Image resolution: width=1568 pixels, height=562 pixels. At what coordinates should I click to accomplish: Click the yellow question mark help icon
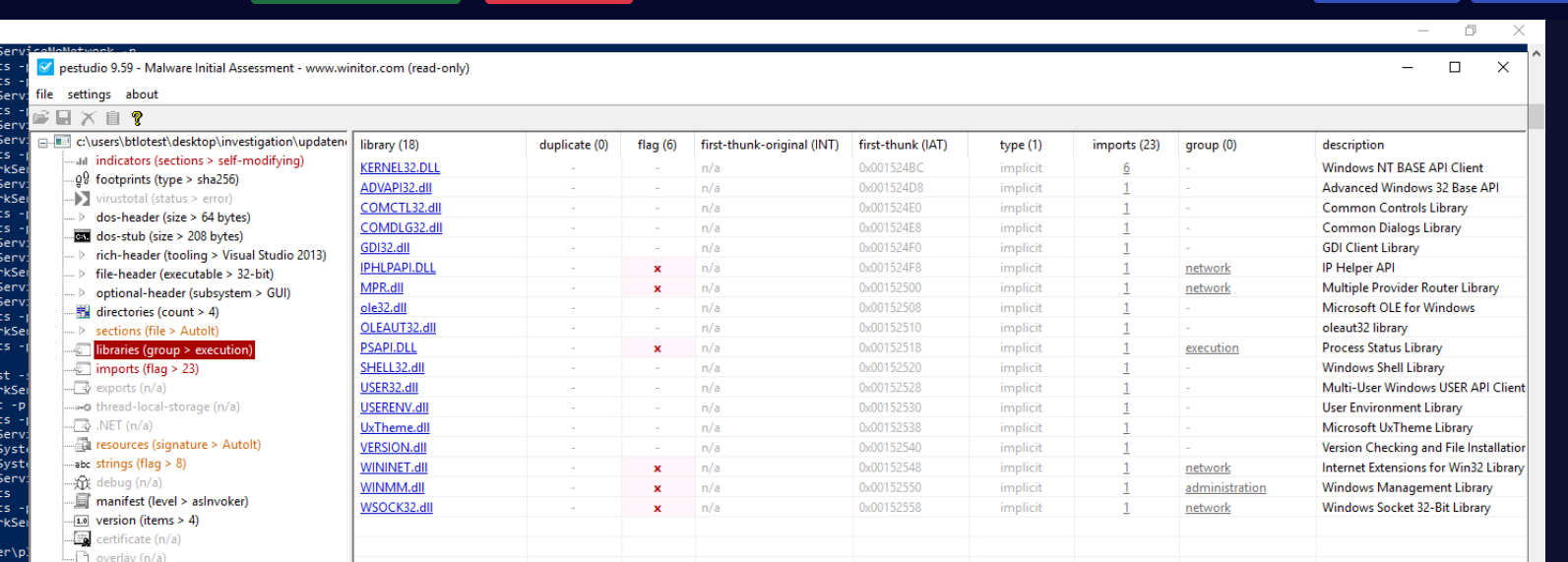coord(137,118)
